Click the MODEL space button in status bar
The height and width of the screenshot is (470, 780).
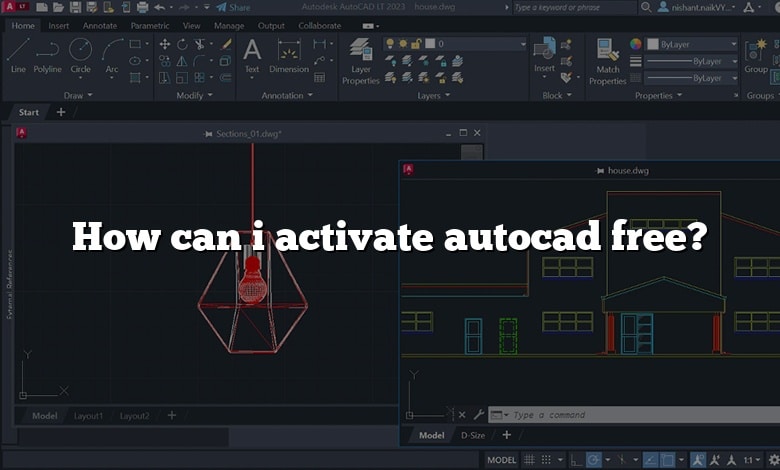501,460
